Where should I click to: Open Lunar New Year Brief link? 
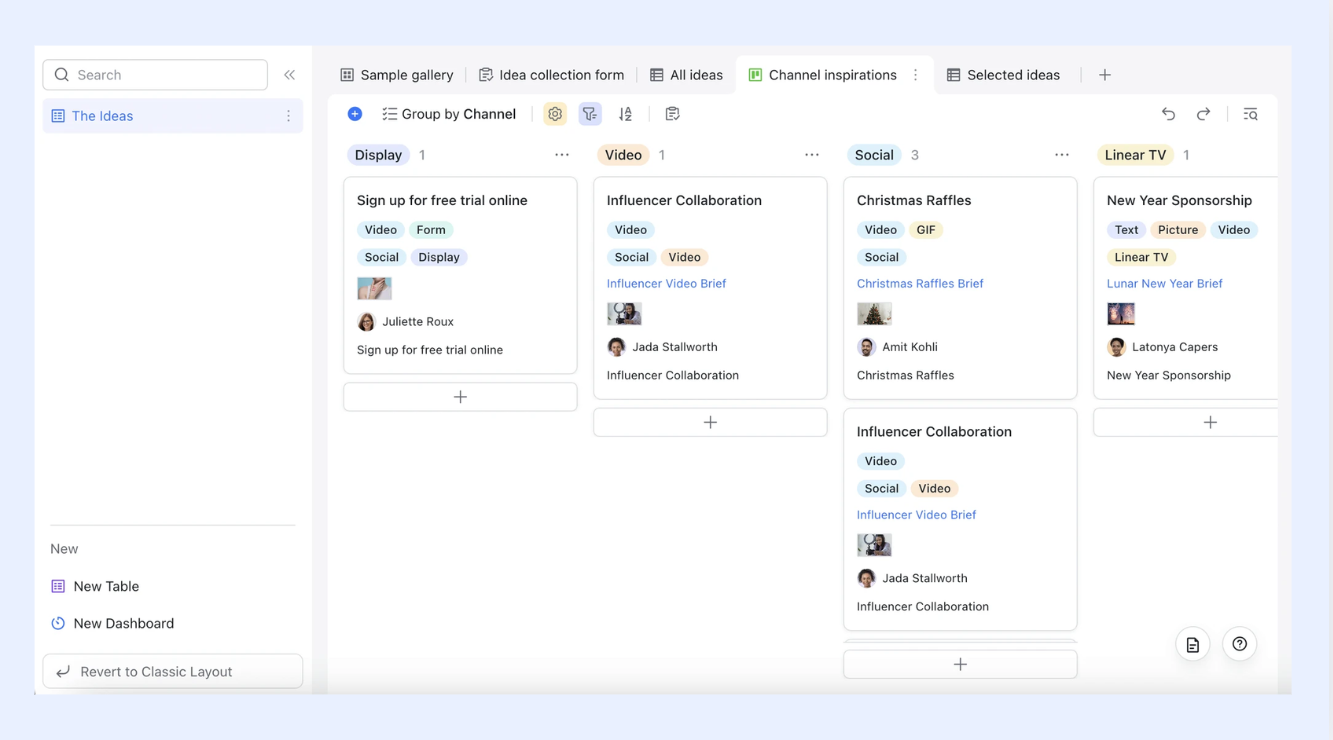pyautogui.click(x=1165, y=283)
